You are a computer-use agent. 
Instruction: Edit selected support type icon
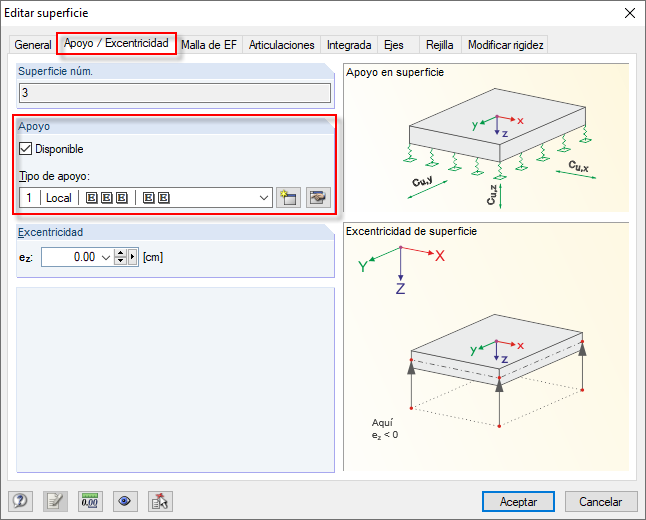point(318,198)
